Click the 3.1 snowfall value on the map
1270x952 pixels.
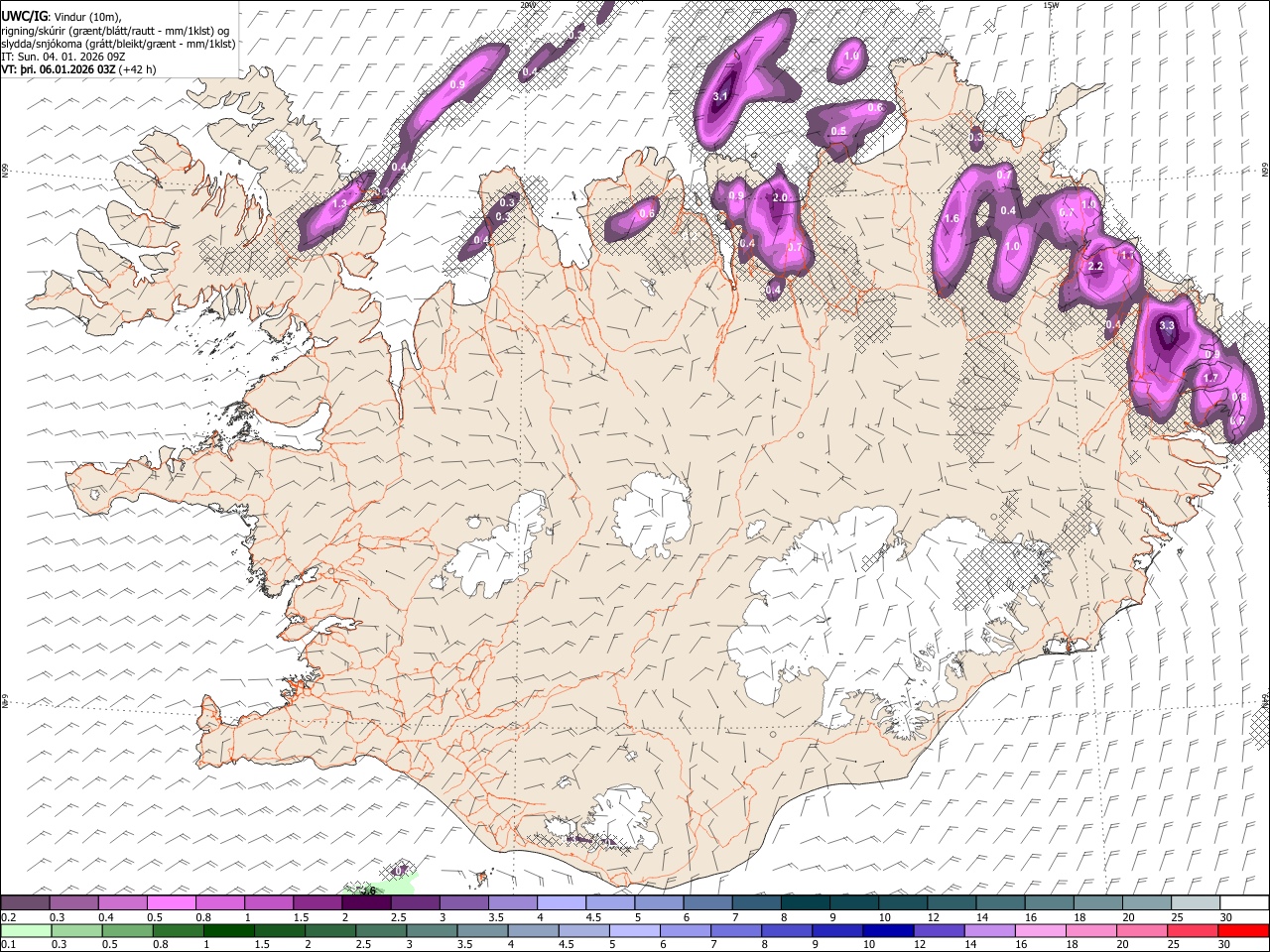click(721, 96)
